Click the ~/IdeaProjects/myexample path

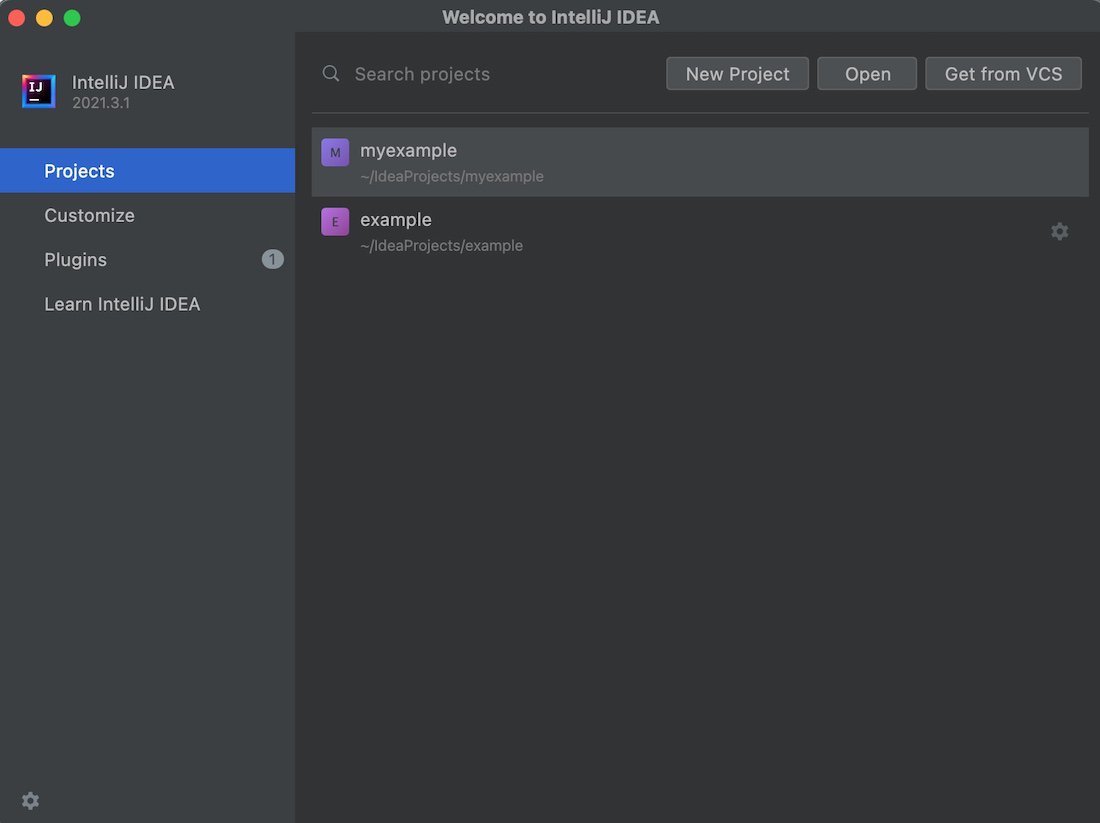pos(452,176)
